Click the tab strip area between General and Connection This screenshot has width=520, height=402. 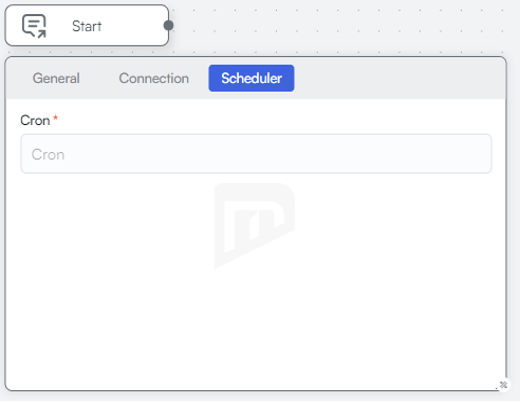[99, 78]
